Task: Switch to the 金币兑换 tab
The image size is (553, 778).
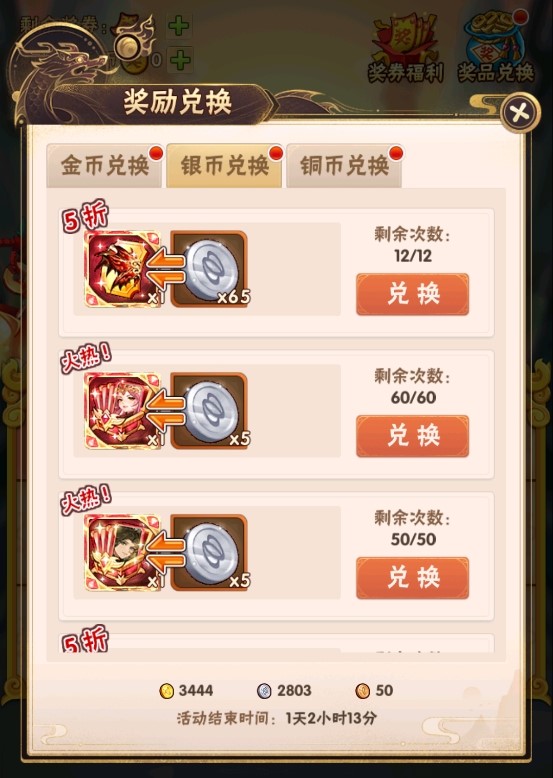Action: (104, 166)
